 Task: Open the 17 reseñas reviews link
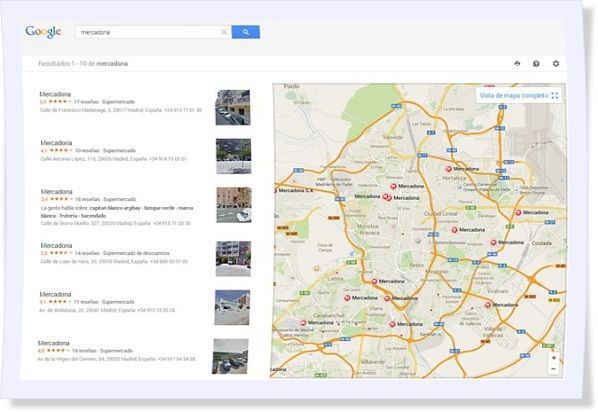86,102
